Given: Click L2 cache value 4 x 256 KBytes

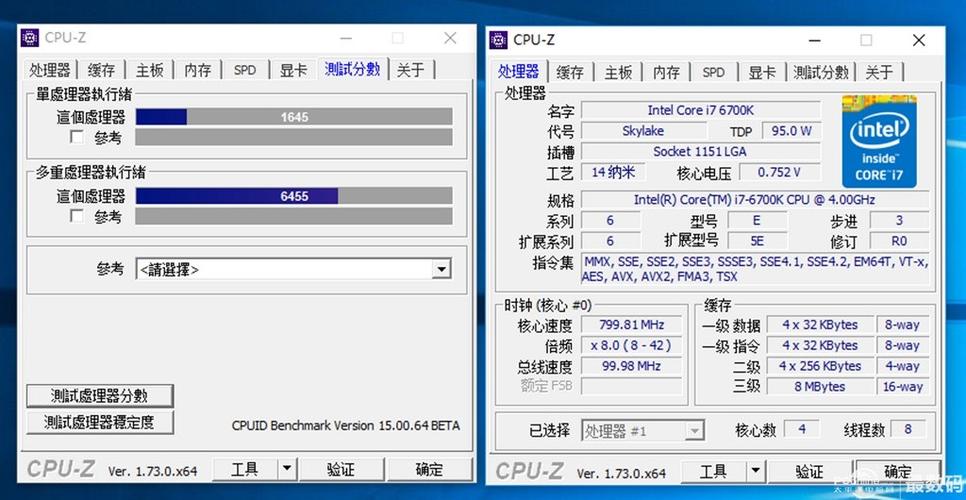Looking at the screenshot, I should click(819, 366).
